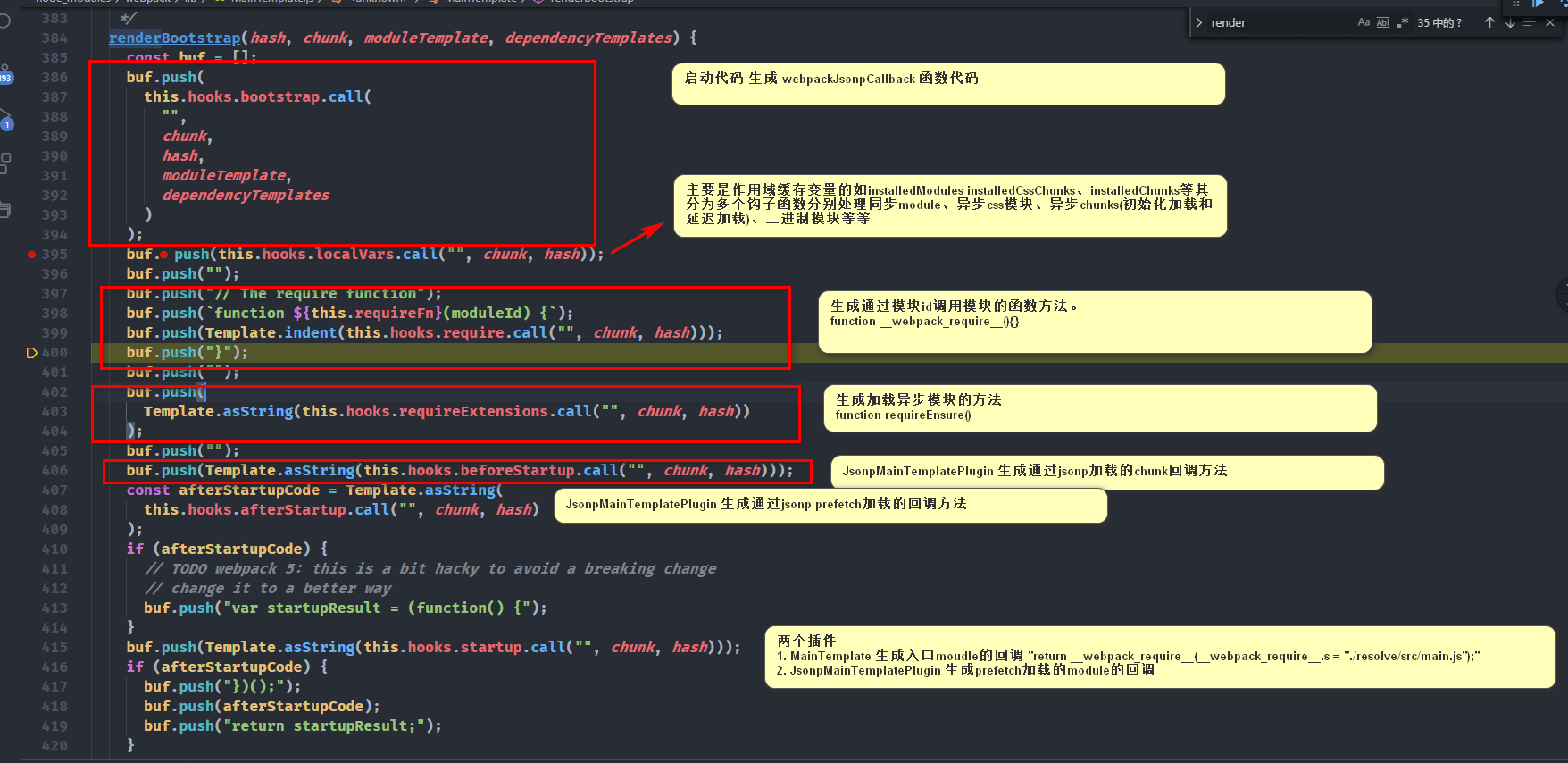Screen dimensions: 1568x763
Task: Toggle Match Whole Word in find widget
Action: [x=1382, y=23]
